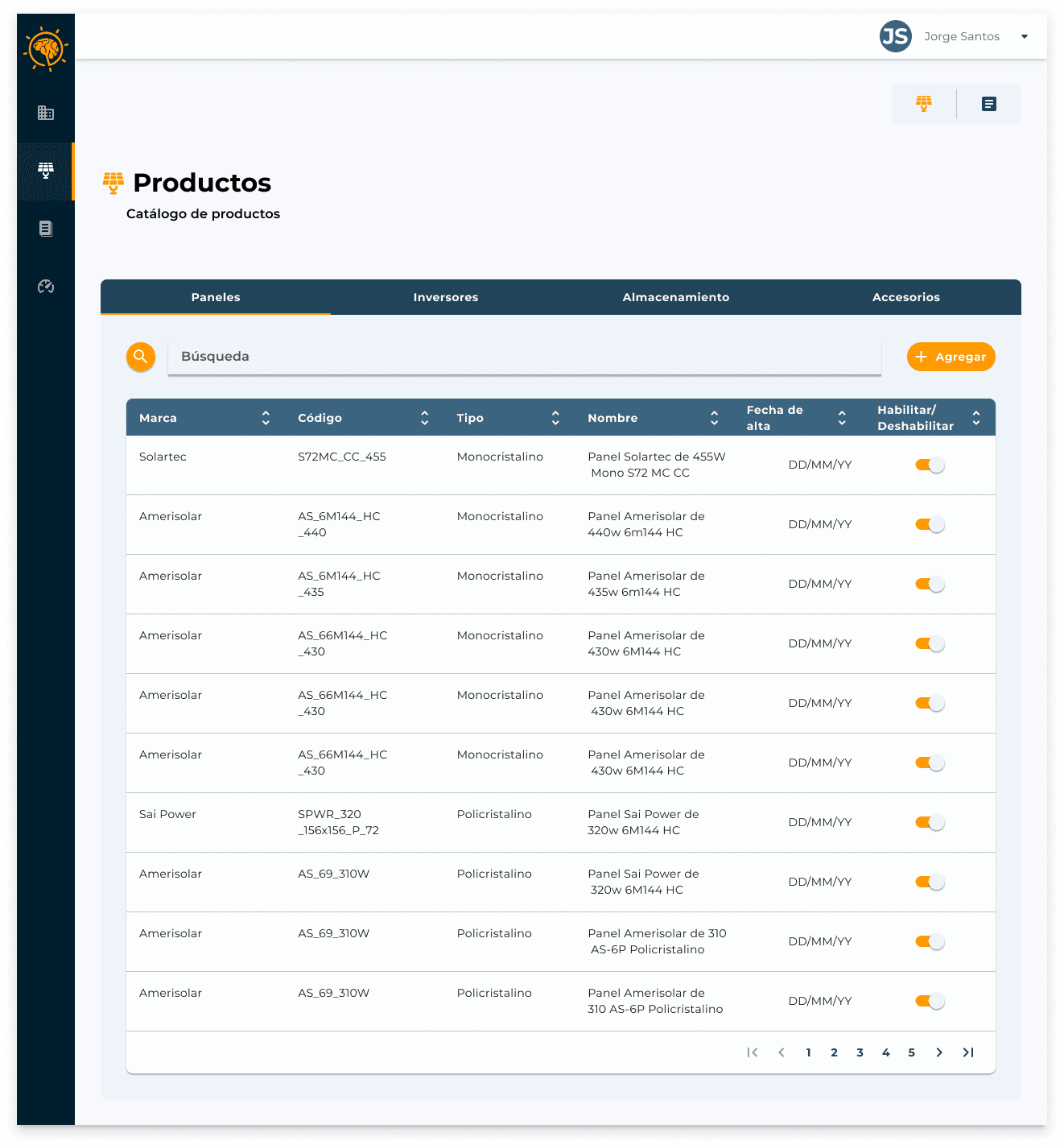Click the lion logo in the sidebar
This screenshot has height=1145, width=1064.
click(x=46, y=49)
